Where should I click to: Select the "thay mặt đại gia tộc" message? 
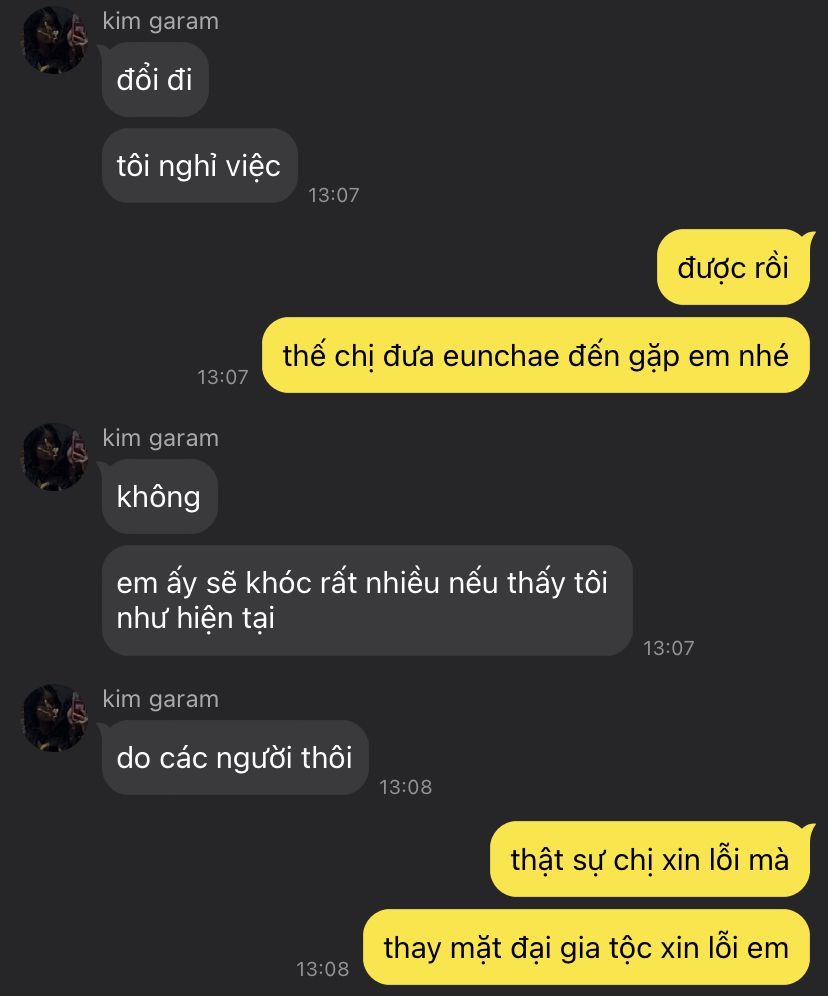point(587,948)
